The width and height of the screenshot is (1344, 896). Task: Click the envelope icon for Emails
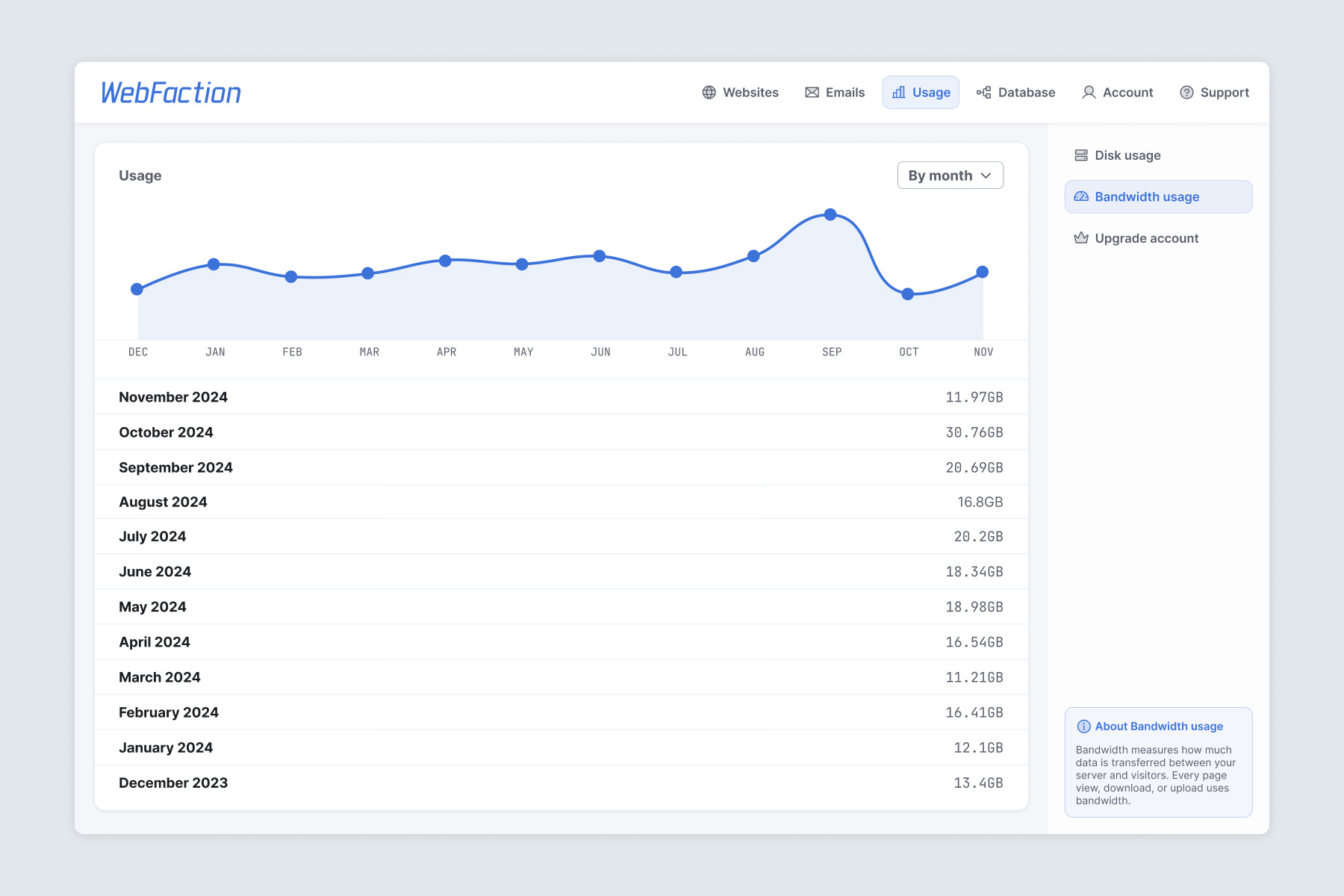pyautogui.click(x=812, y=93)
